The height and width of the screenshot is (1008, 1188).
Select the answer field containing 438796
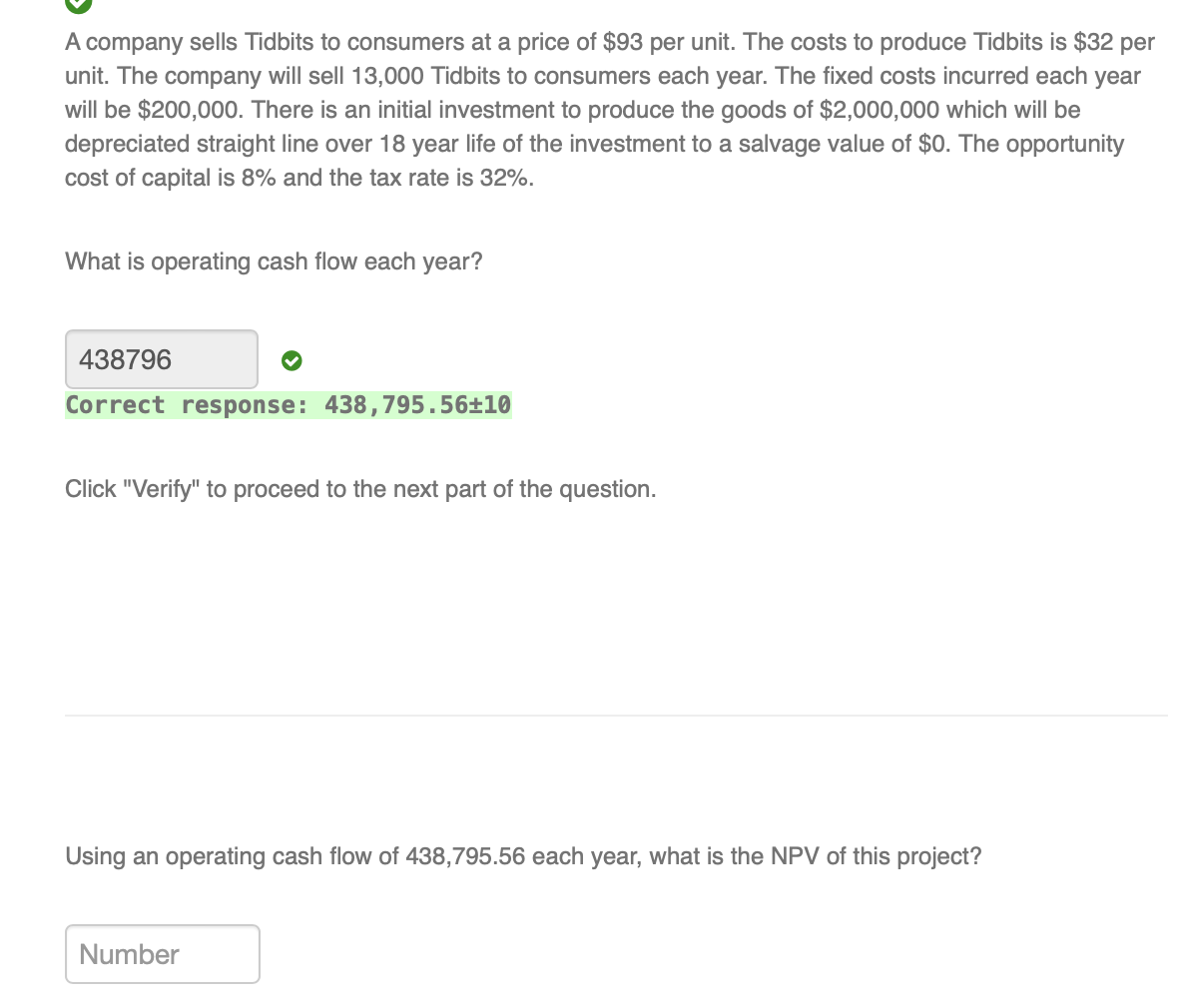tap(161, 359)
